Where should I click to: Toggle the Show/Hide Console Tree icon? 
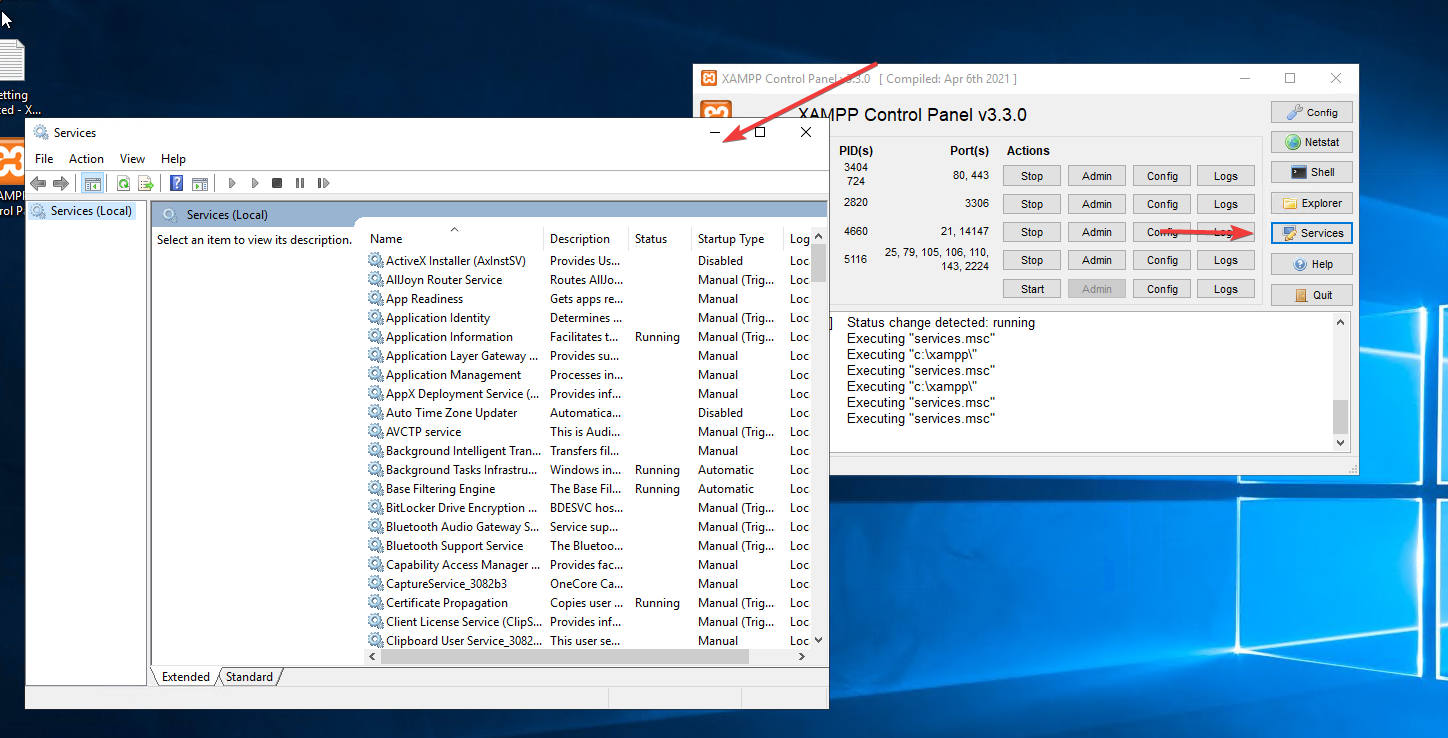coord(92,183)
